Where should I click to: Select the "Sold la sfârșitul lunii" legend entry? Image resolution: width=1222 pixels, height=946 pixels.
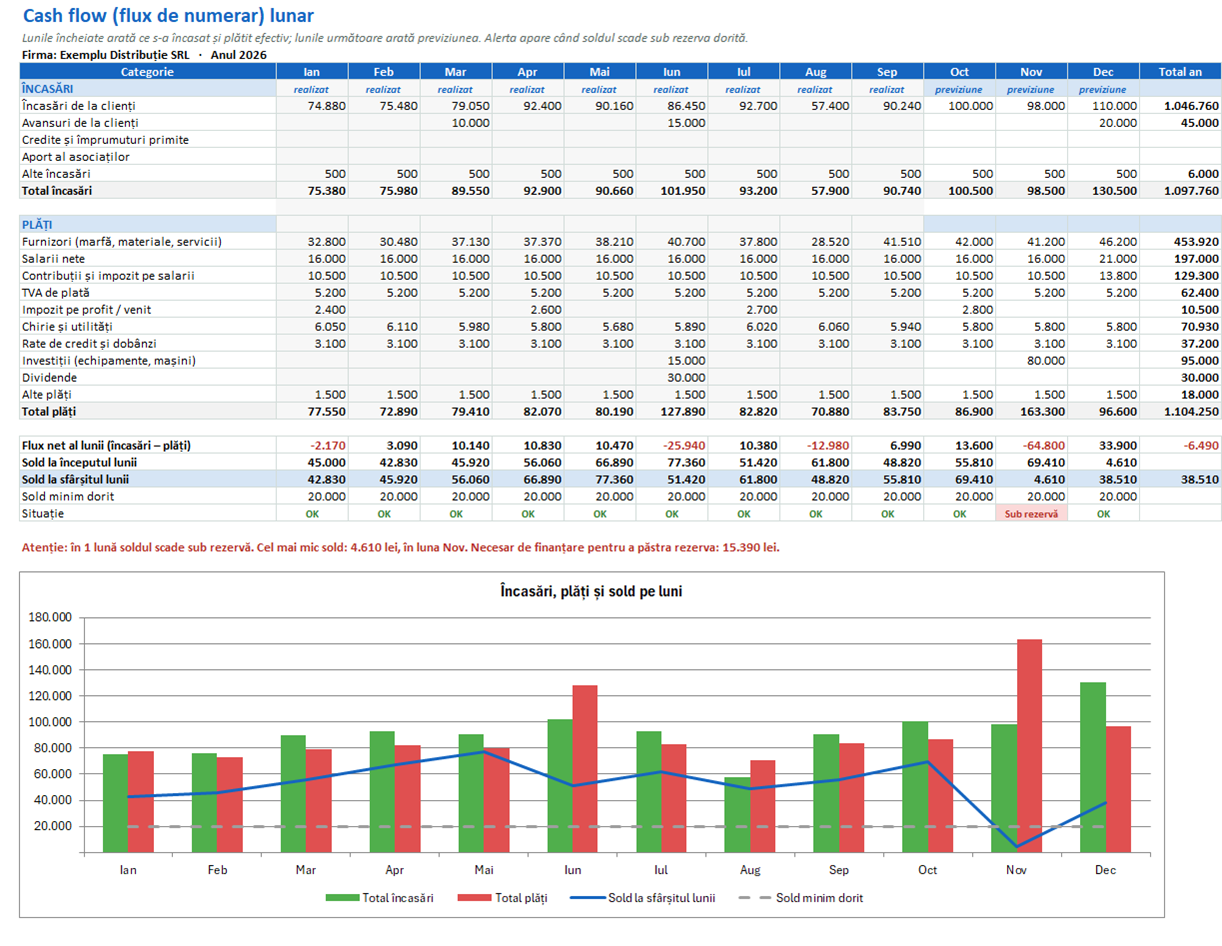[643, 897]
